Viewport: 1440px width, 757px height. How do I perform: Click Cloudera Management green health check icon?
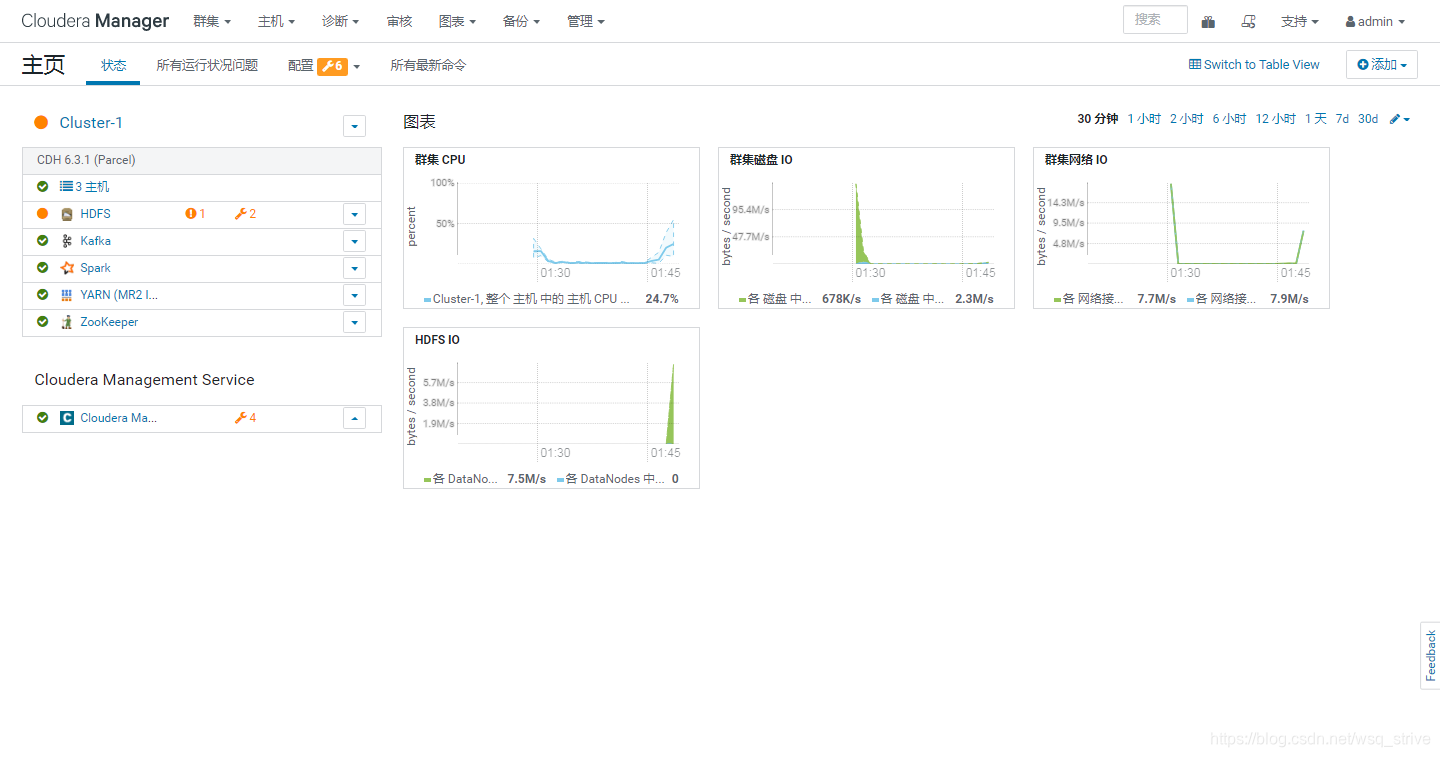pos(42,418)
